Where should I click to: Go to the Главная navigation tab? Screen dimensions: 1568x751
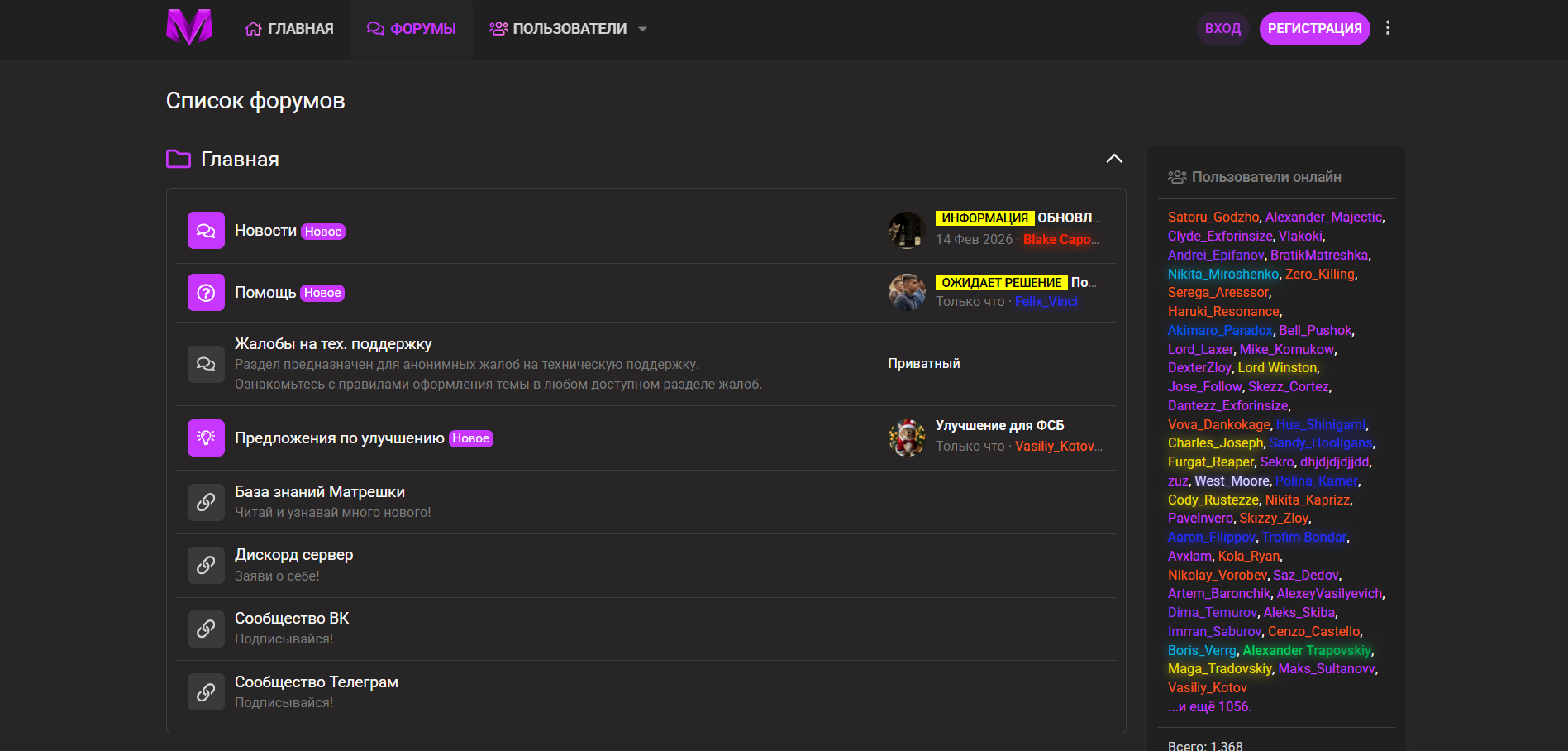click(x=289, y=29)
